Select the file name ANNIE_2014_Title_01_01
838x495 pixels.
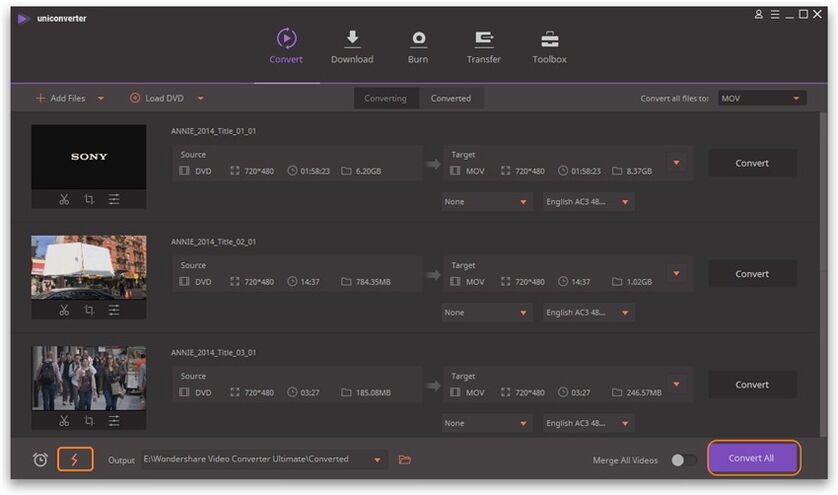pyautogui.click(x=213, y=131)
